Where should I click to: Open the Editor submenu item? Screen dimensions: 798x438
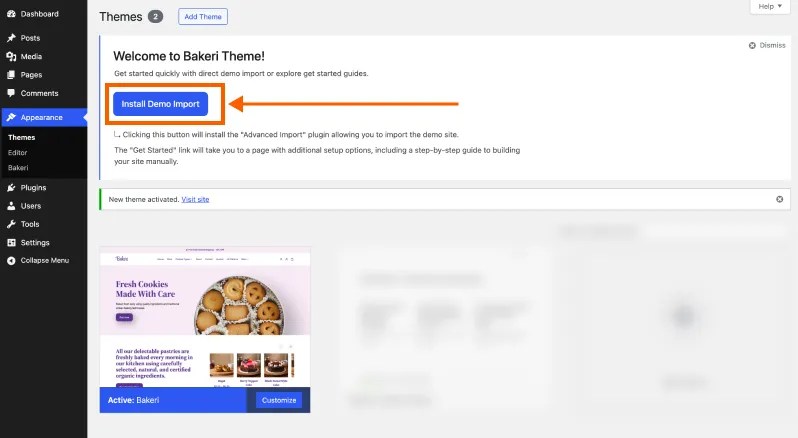[x=18, y=152]
